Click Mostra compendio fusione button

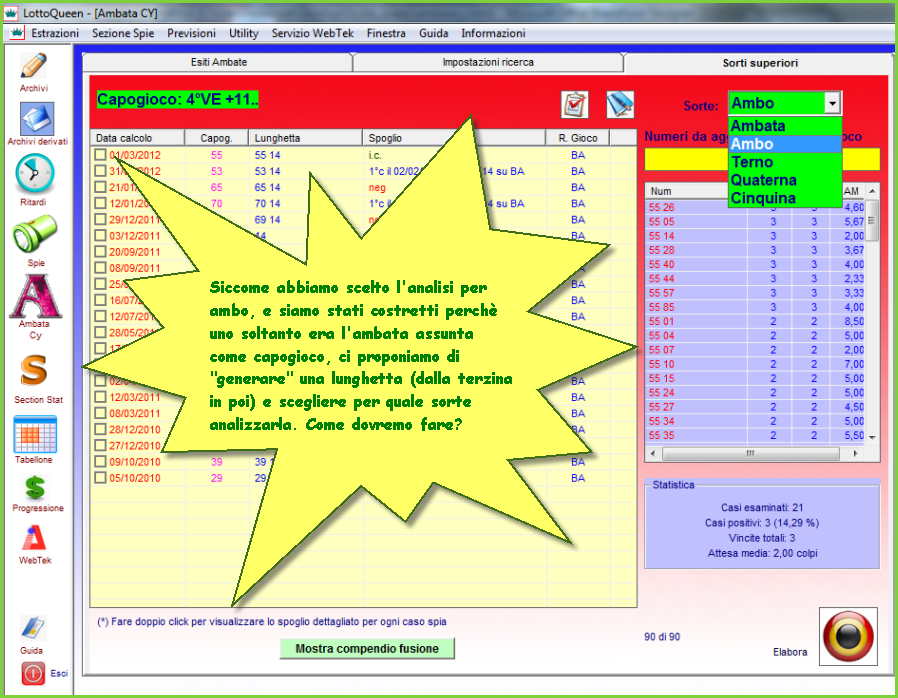367,649
